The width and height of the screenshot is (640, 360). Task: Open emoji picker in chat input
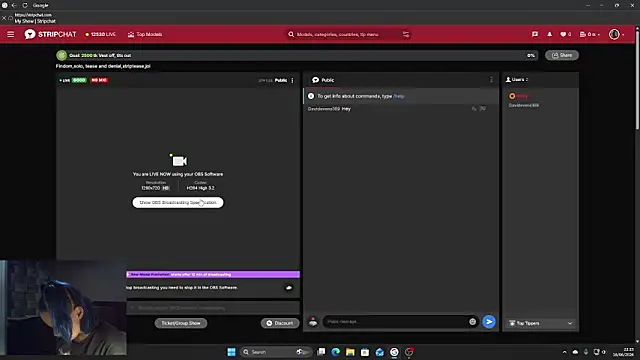[472, 322]
